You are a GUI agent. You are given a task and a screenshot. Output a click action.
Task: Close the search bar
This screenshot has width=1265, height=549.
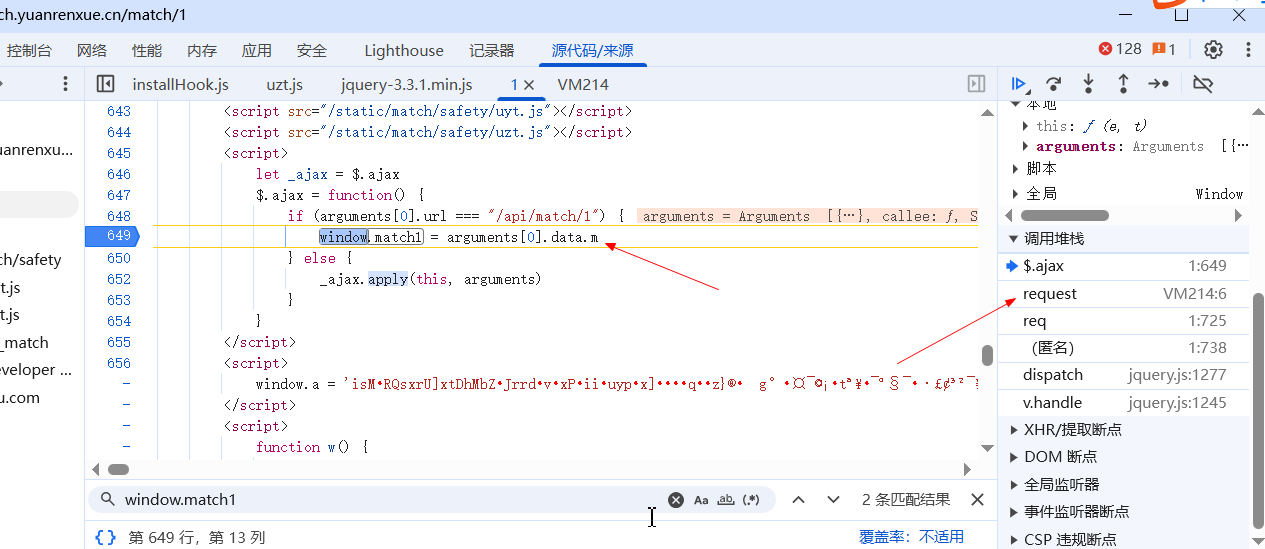(x=978, y=500)
